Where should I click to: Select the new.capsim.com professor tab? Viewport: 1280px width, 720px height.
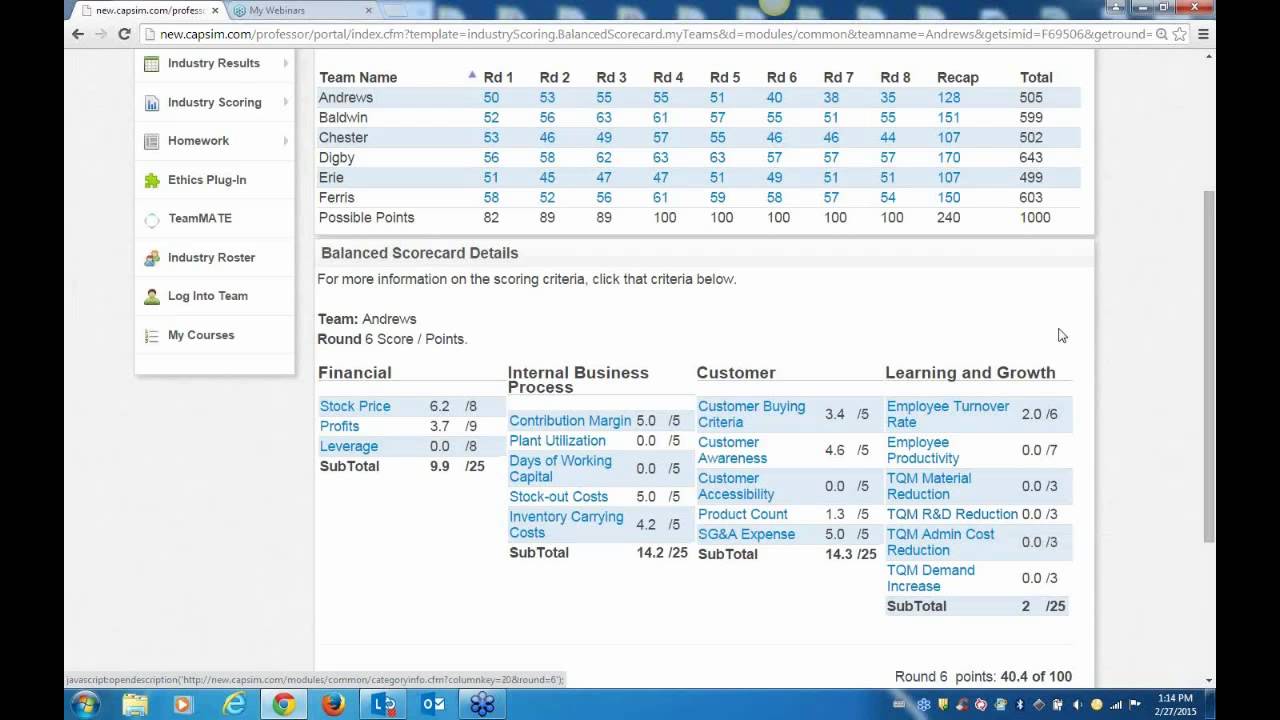click(x=148, y=10)
